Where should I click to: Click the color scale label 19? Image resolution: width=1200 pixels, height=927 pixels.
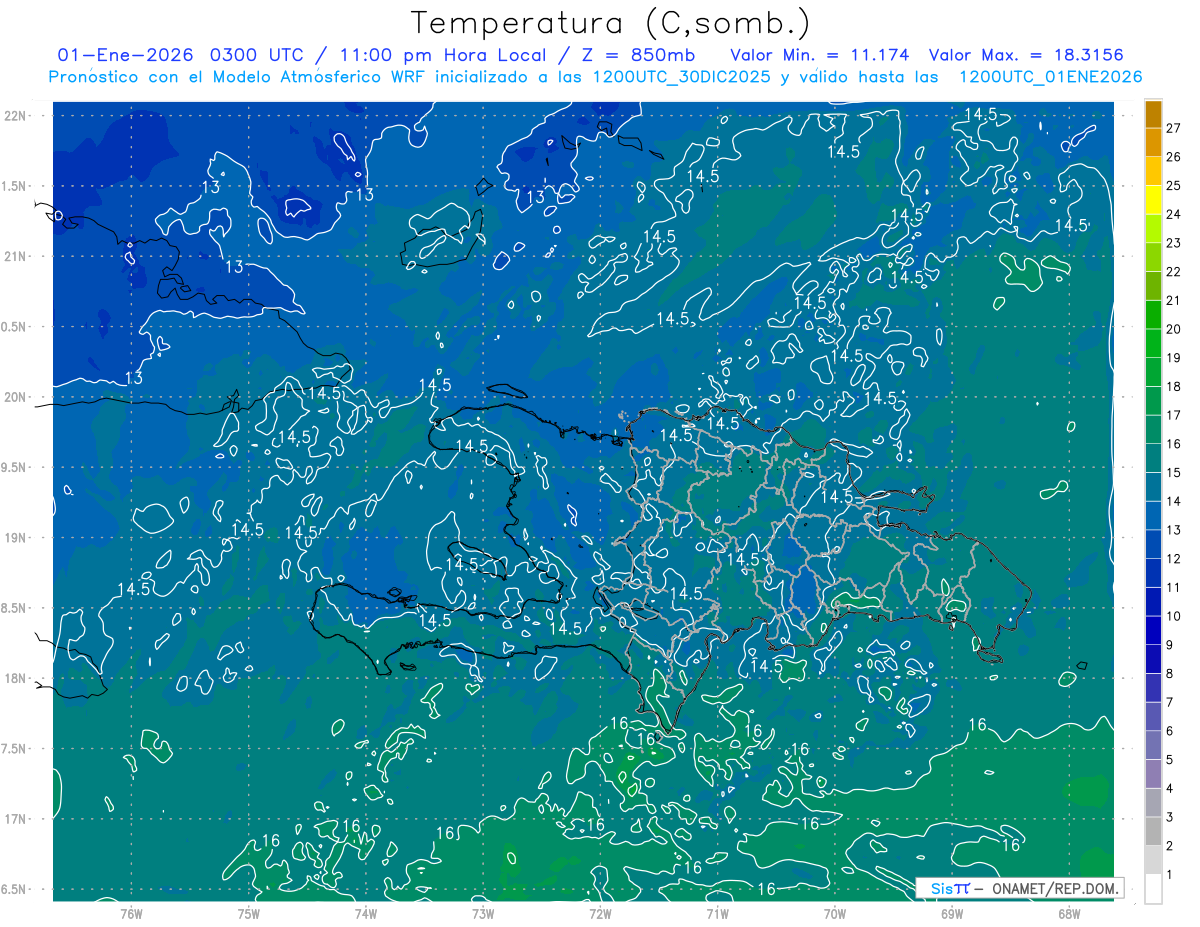[1175, 358]
